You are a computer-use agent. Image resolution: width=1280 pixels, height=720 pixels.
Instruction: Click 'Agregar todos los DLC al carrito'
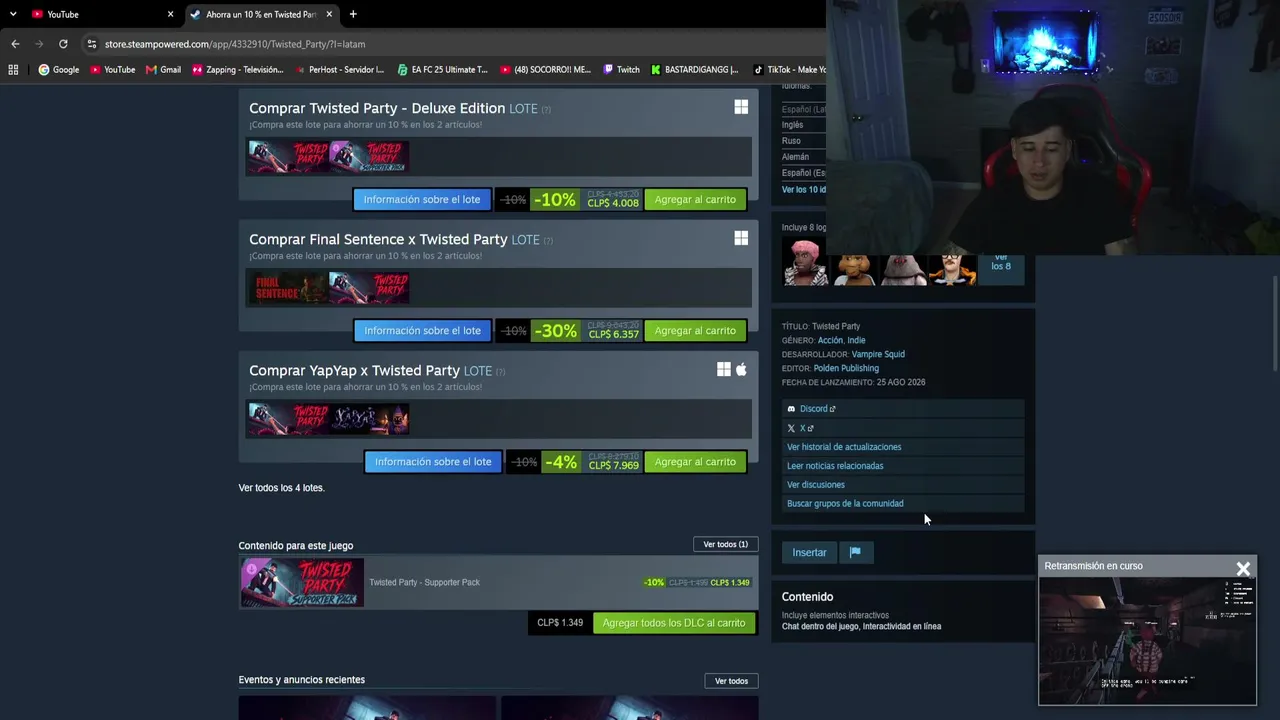click(x=674, y=623)
